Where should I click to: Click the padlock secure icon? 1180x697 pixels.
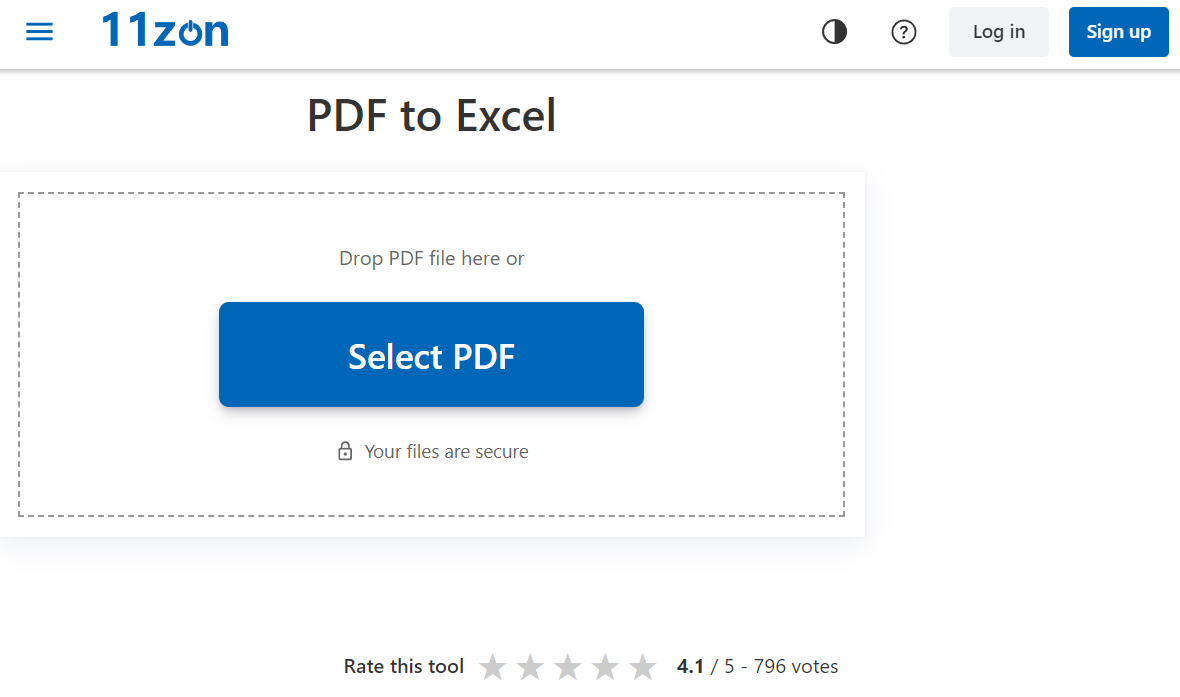[x=345, y=451]
